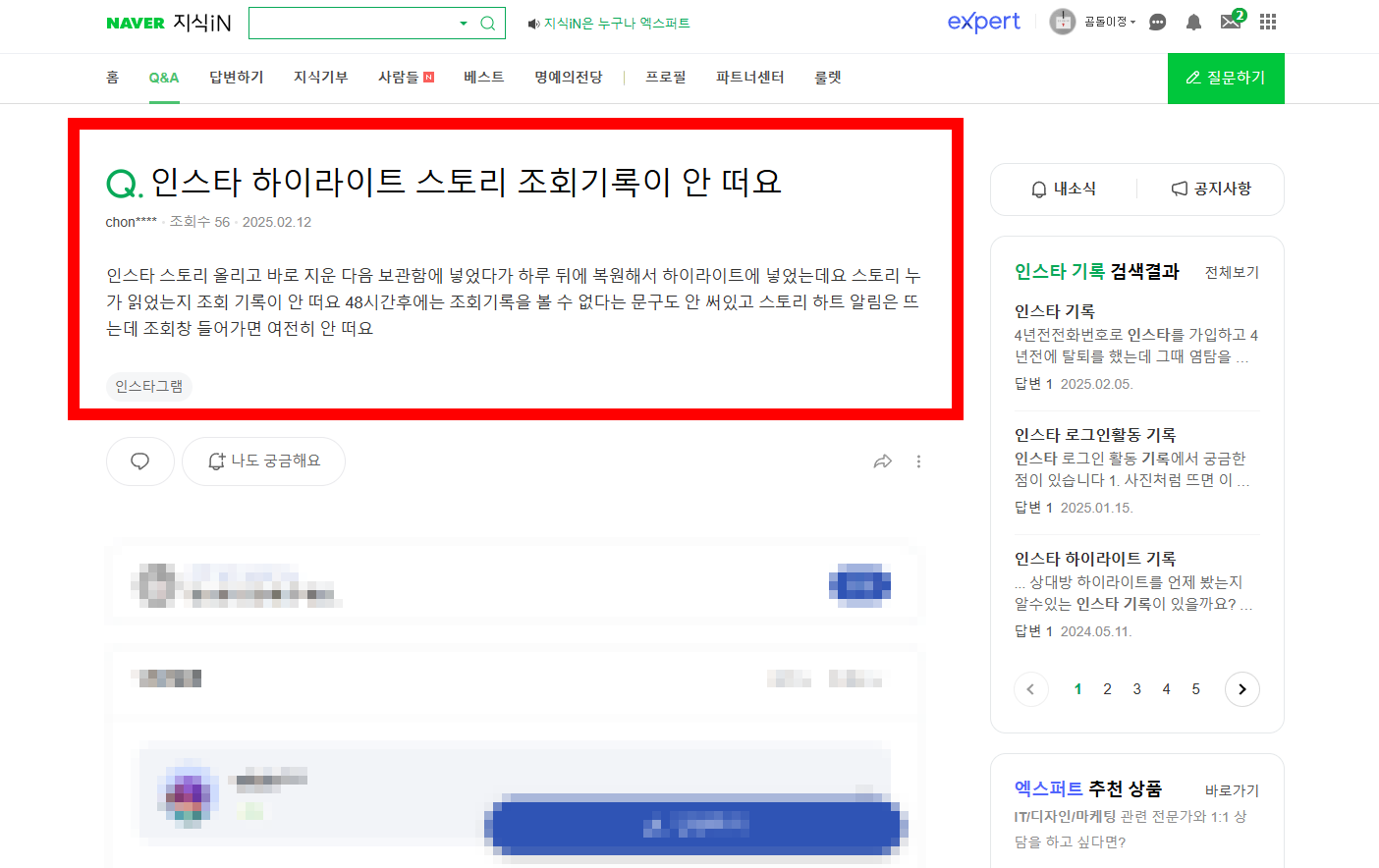Open the 지식기부 tab

[321, 78]
